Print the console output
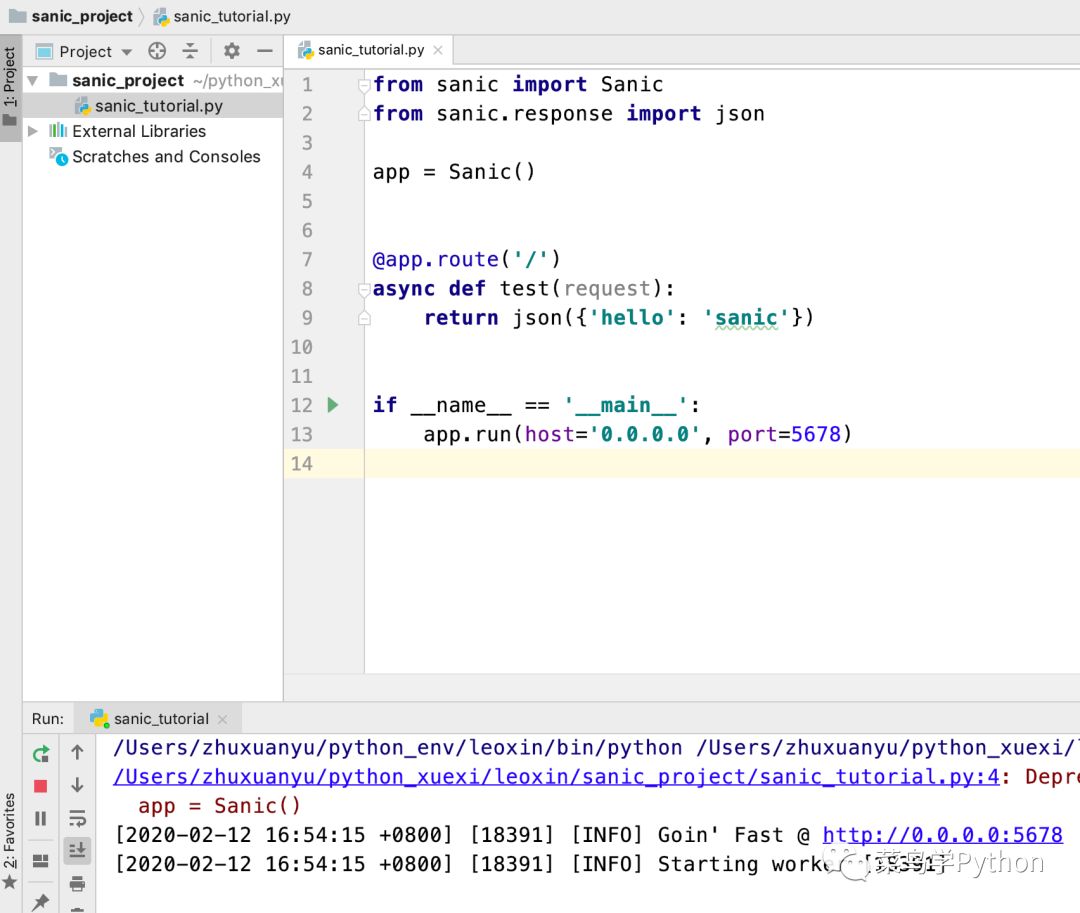1080x913 pixels. click(78, 884)
